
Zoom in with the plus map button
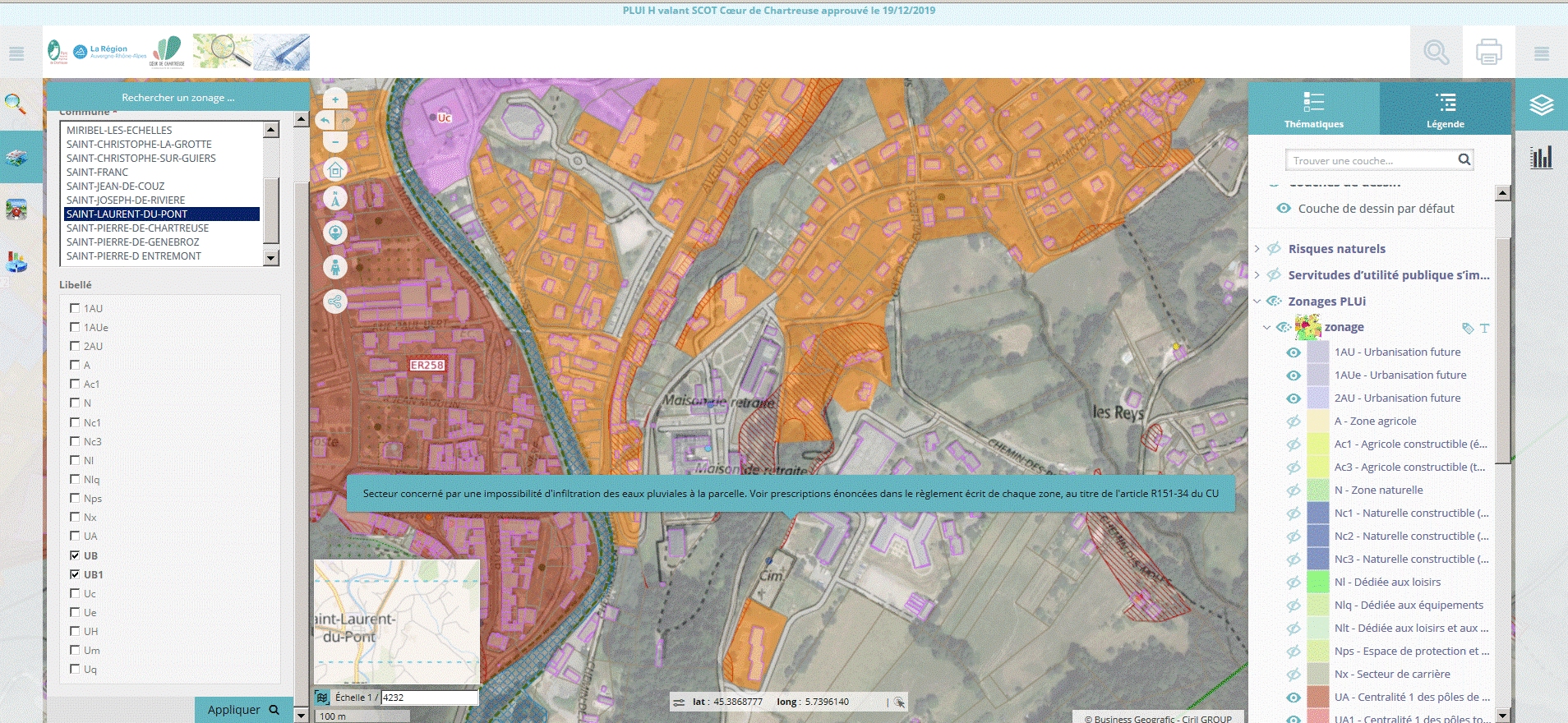click(335, 99)
